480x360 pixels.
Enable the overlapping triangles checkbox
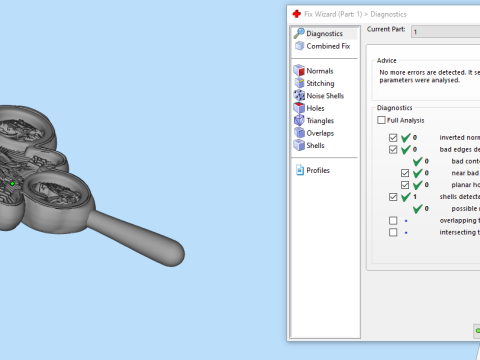[393, 220]
